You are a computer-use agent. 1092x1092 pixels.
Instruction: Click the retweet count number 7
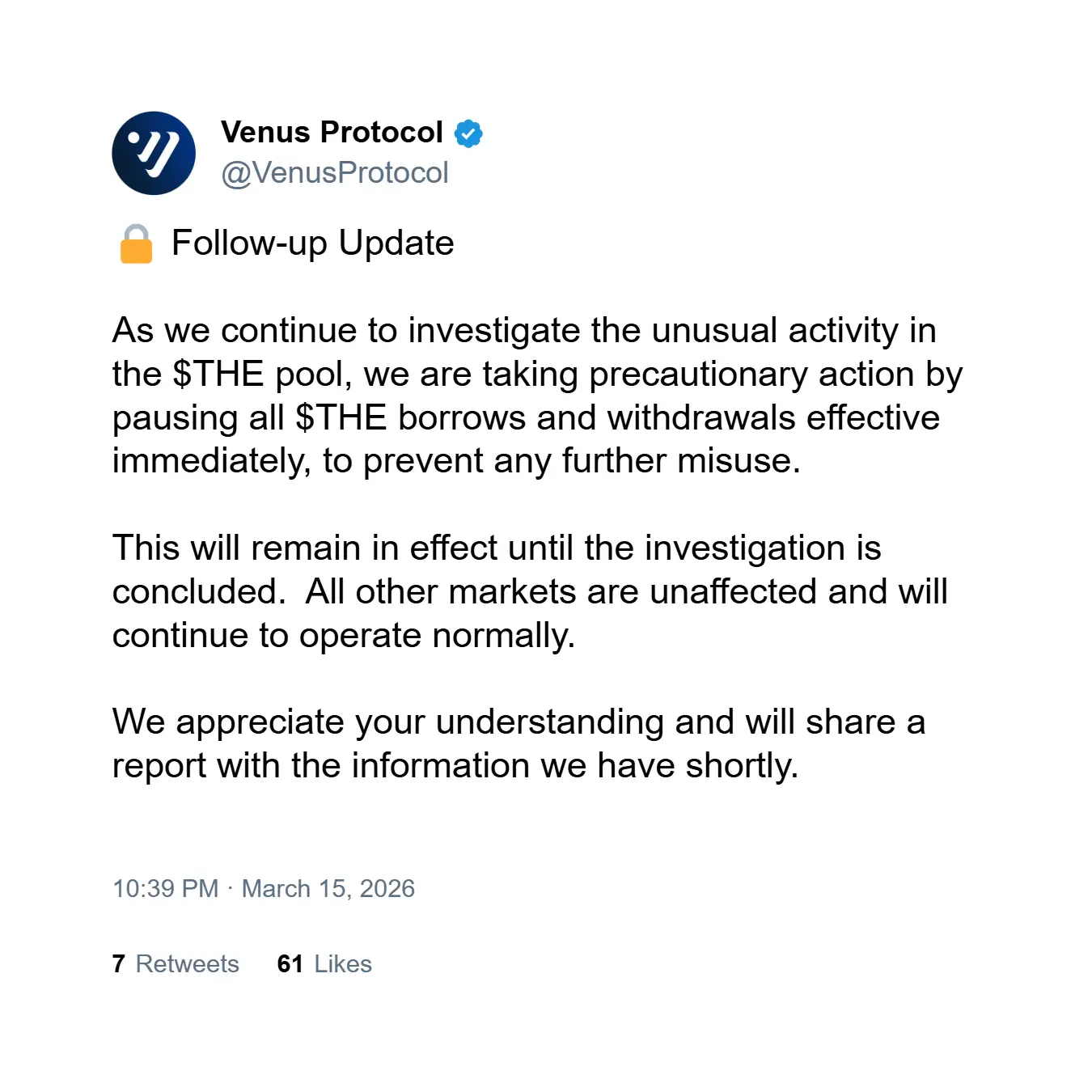[119, 964]
